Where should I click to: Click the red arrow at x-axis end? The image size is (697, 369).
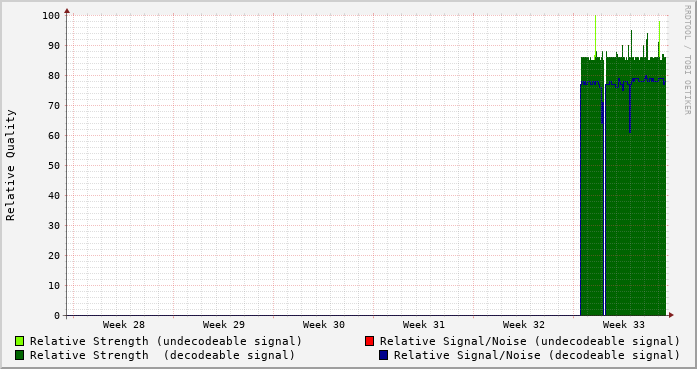click(x=671, y=315)
